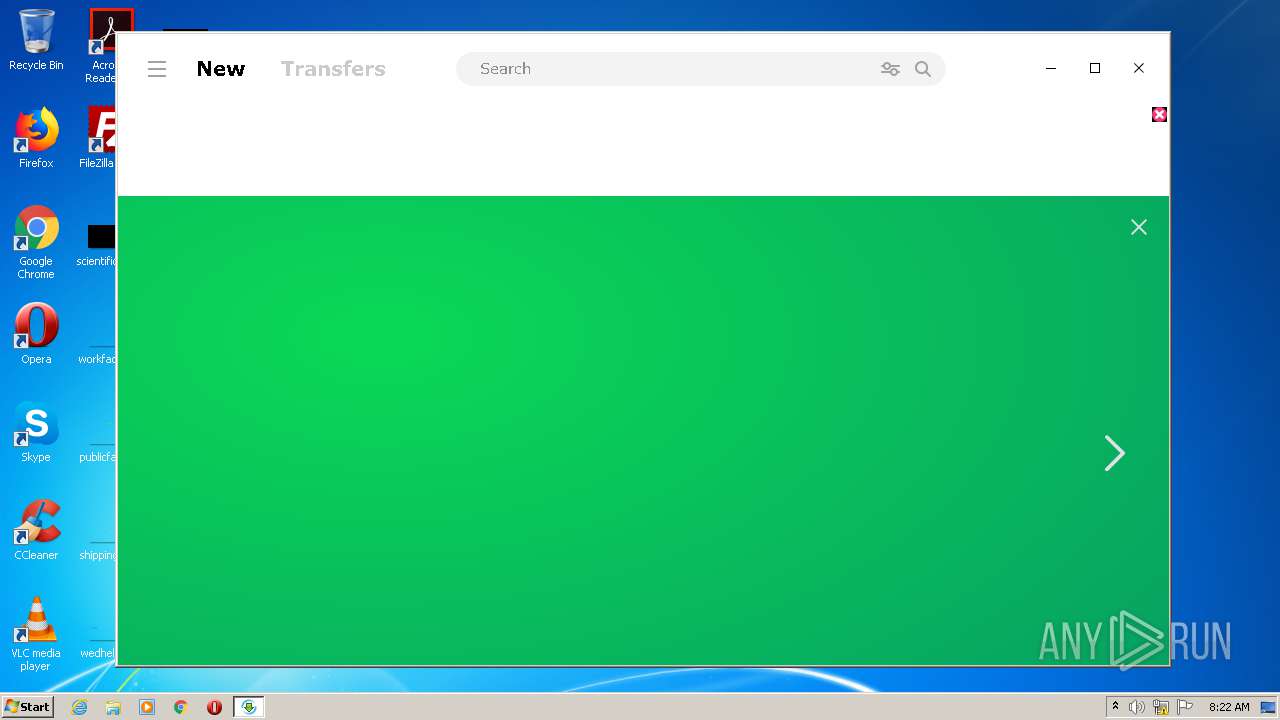This screenshot has height=720, width=1280.
Task: Open Opera from taskbar
Action: tap(214, 707)
